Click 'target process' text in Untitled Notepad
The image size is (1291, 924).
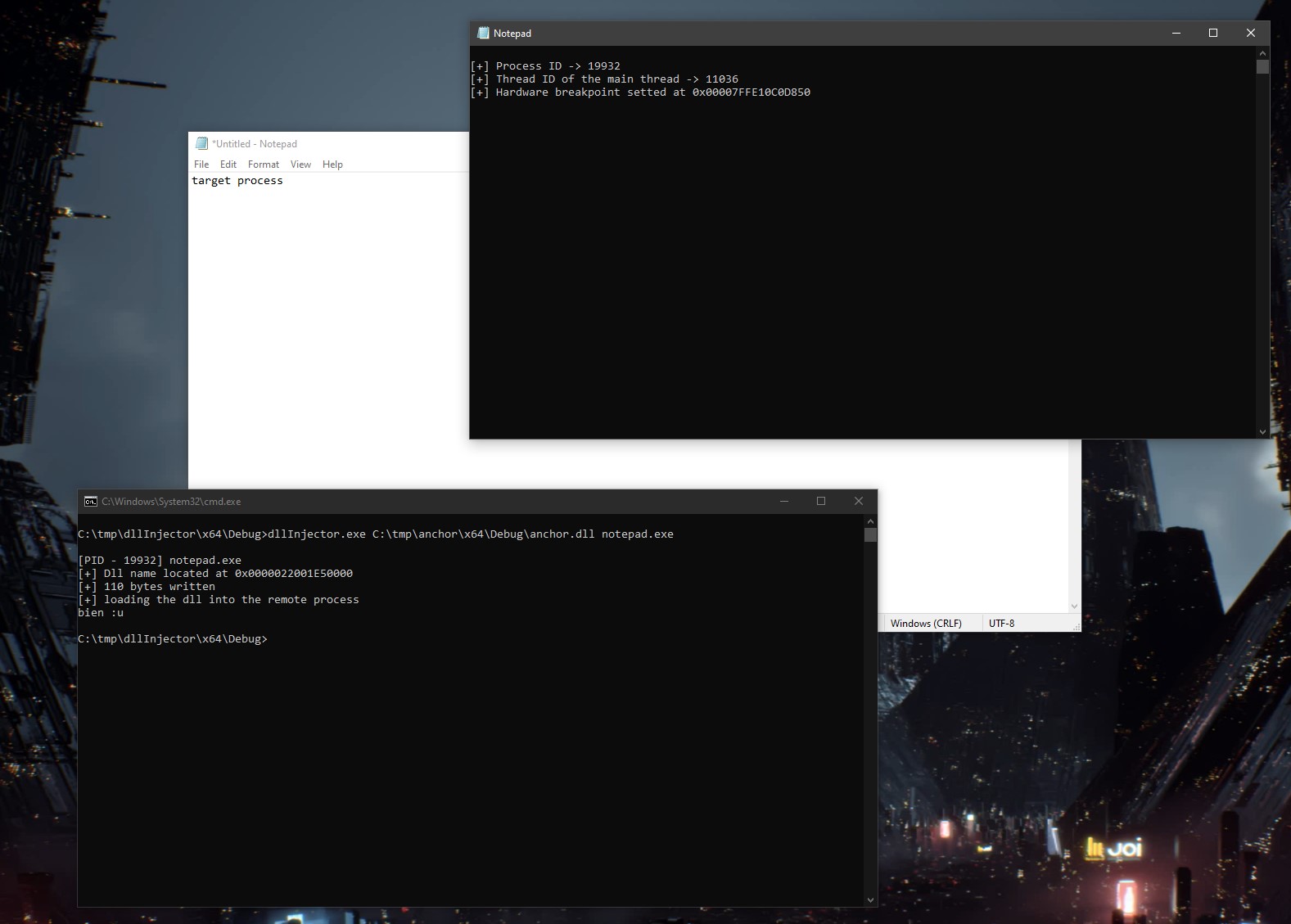[237, 181]
